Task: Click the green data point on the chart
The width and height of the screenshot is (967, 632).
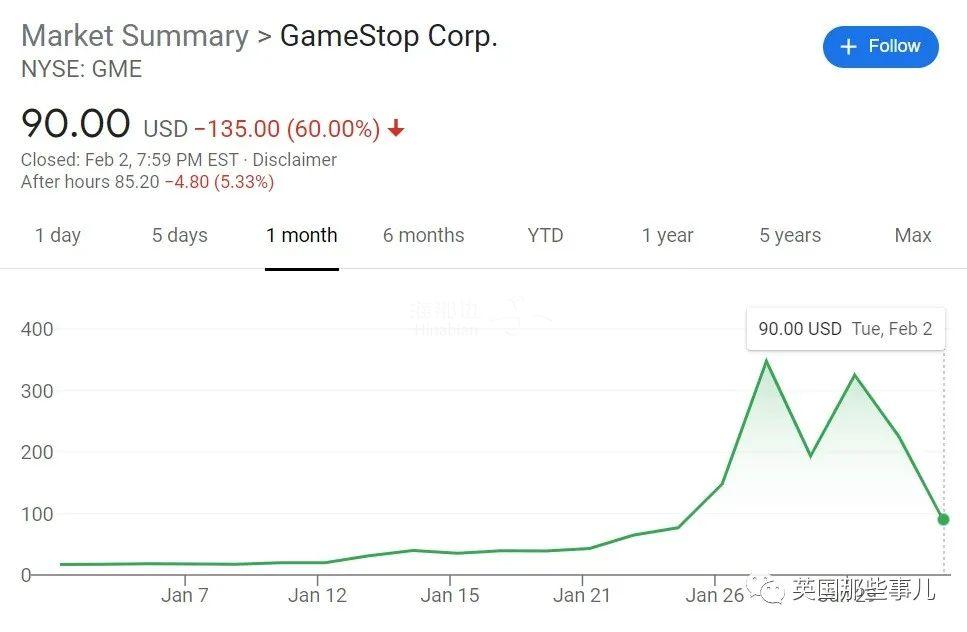Action: point(943,519)
